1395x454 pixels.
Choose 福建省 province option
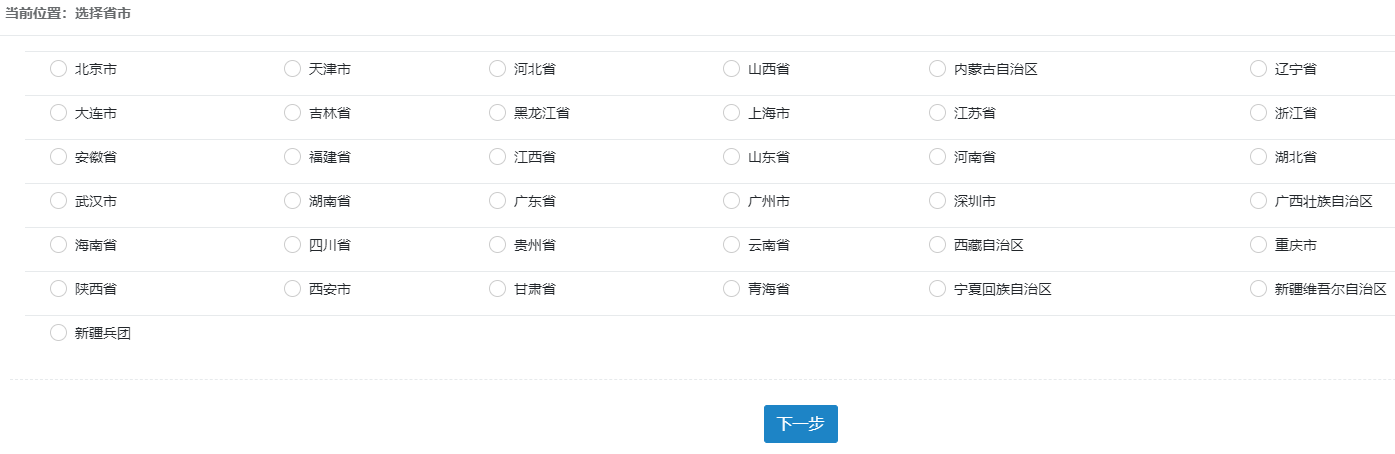click(x=292, y=157)
